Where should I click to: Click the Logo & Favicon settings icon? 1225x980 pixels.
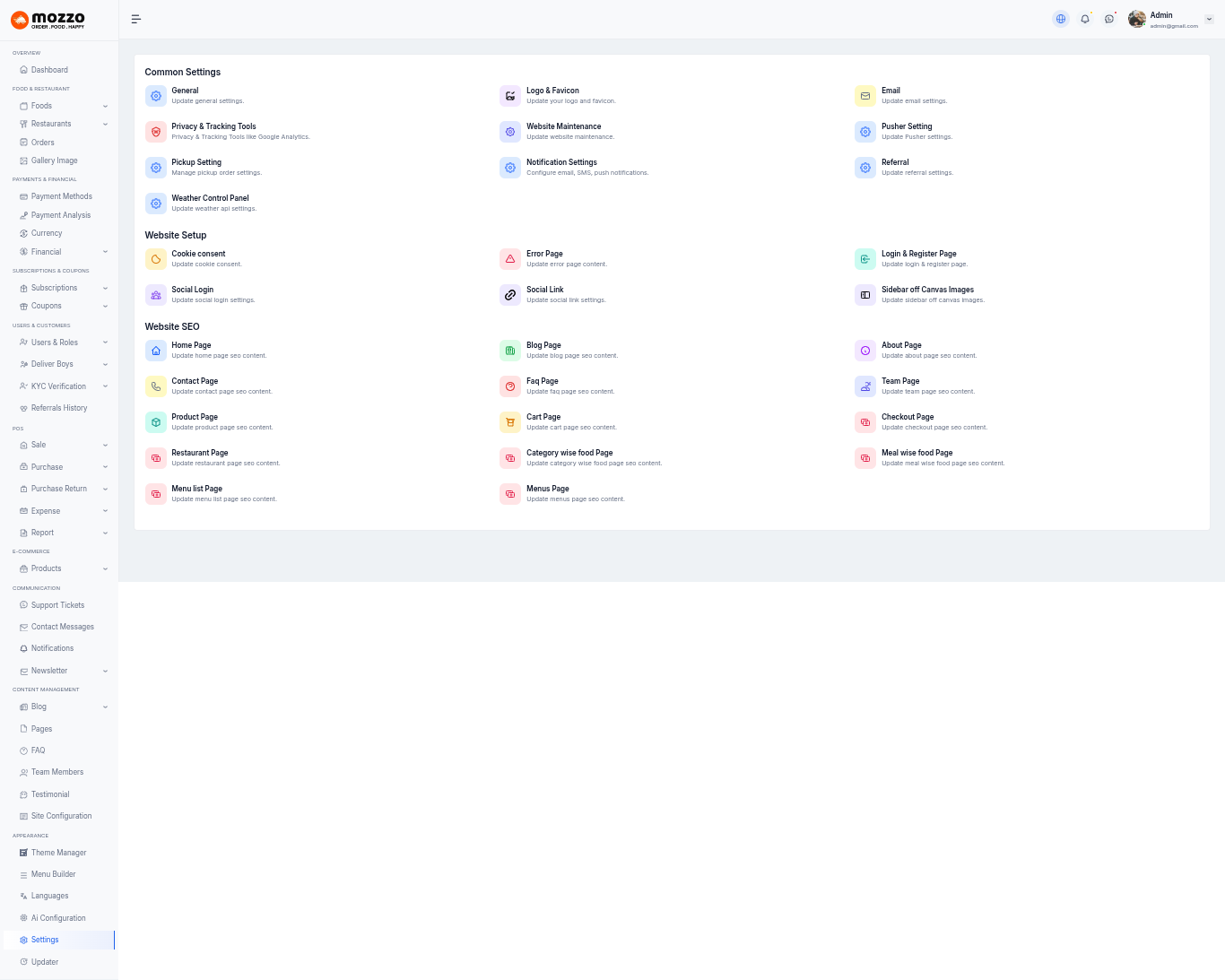click(510, 96)
